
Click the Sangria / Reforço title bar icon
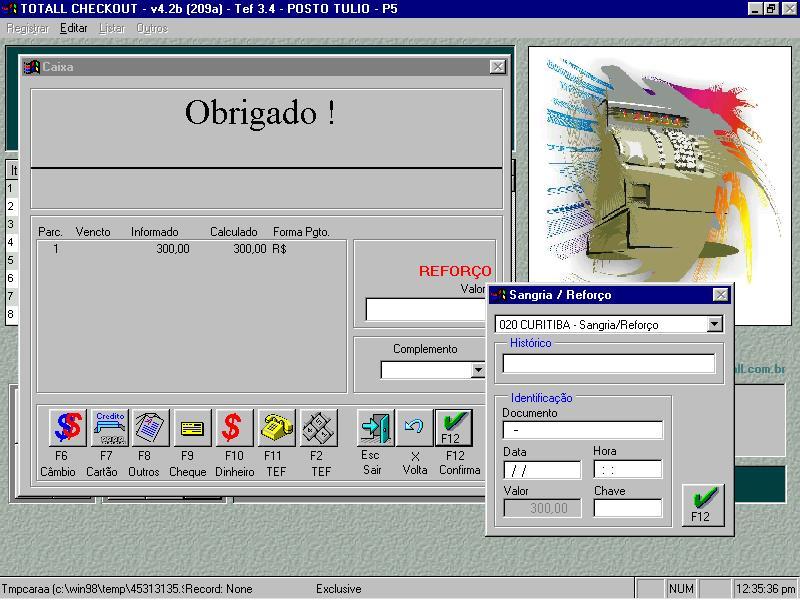point(498,295)
